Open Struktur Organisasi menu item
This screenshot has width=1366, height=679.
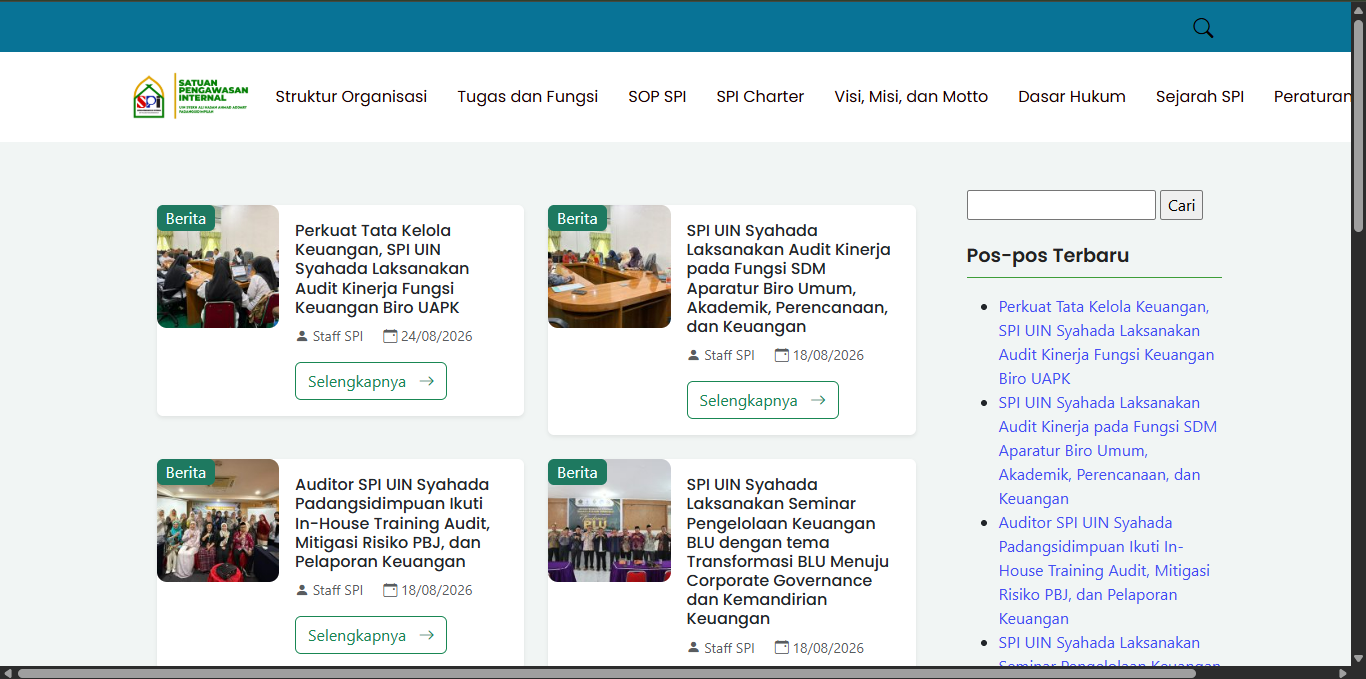coord(351,97)
